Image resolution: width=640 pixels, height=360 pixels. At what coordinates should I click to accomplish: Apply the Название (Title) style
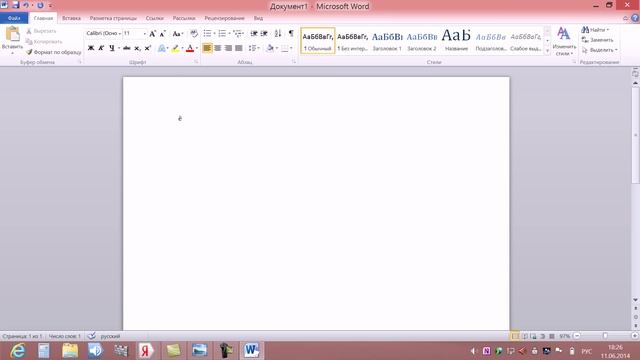coord(456,40)
